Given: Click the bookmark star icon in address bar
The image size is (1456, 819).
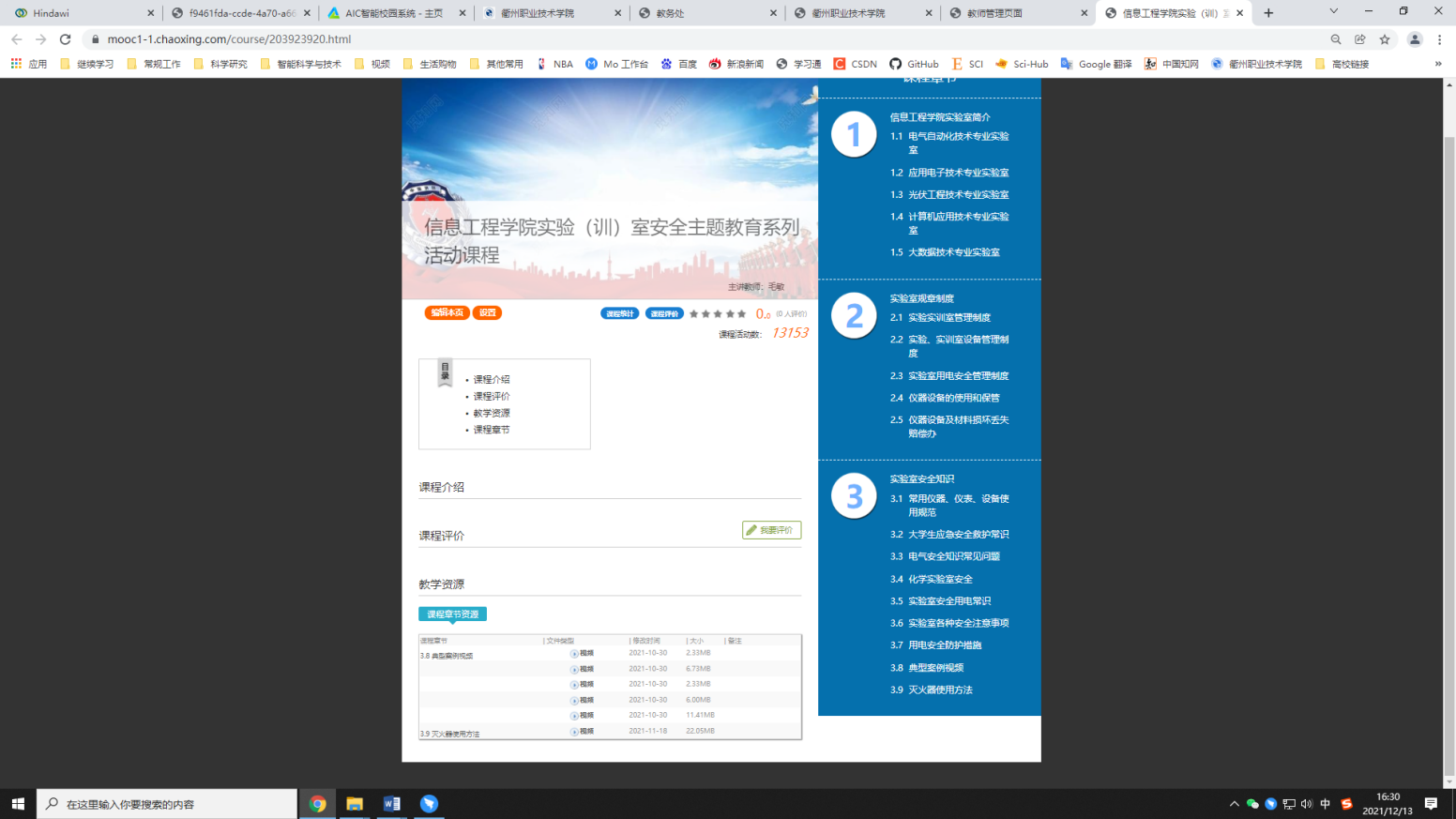Looking at the screenshot, I should [1385, 39].
